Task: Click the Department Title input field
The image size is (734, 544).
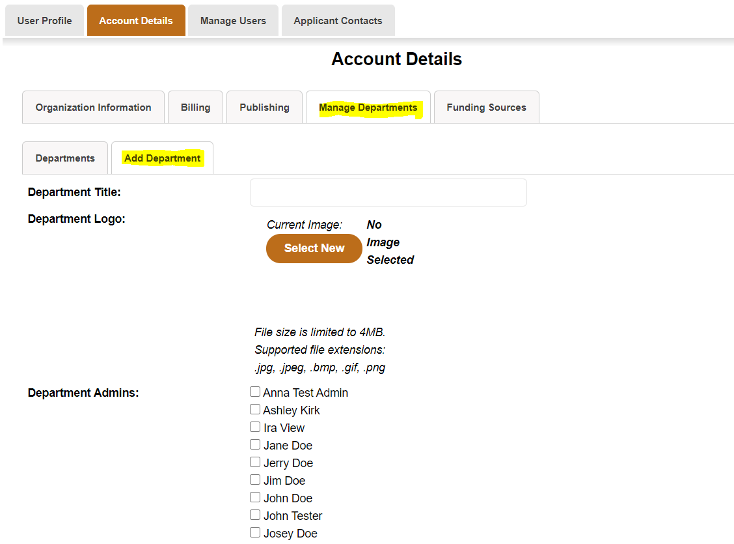Action: tap(388, 192)
